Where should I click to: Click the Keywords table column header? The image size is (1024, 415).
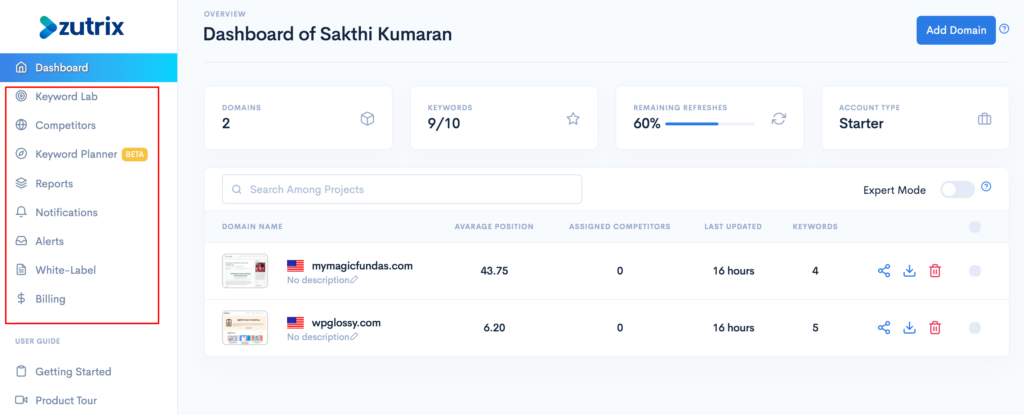pyautogui.click(x=815, y=227)
